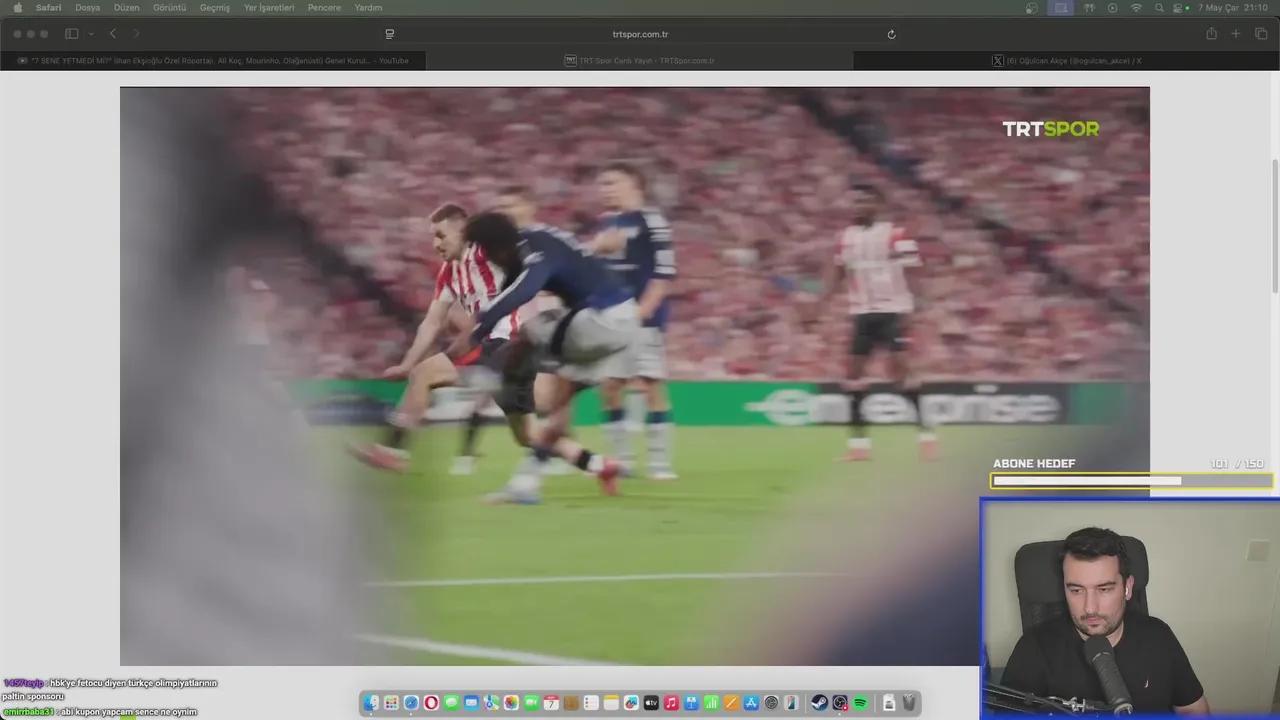Switch to the YouTube tab

coord(213,60)
